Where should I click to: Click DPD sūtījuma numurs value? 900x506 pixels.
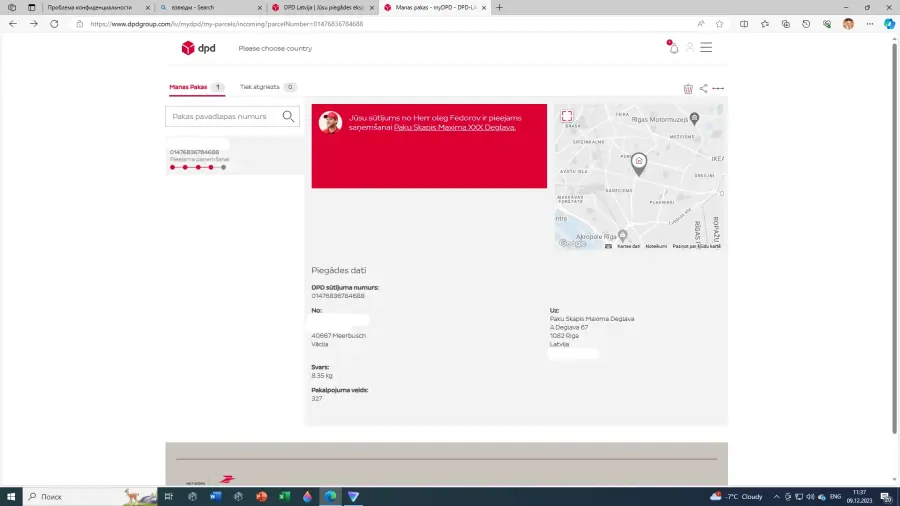point(338,296)
